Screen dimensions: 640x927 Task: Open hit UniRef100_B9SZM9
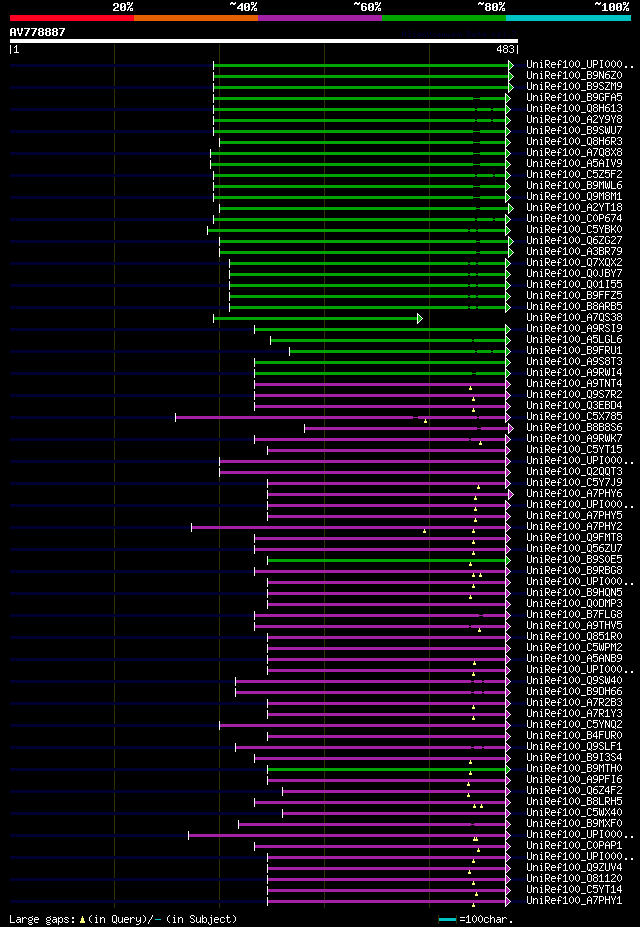pos(574,87)
